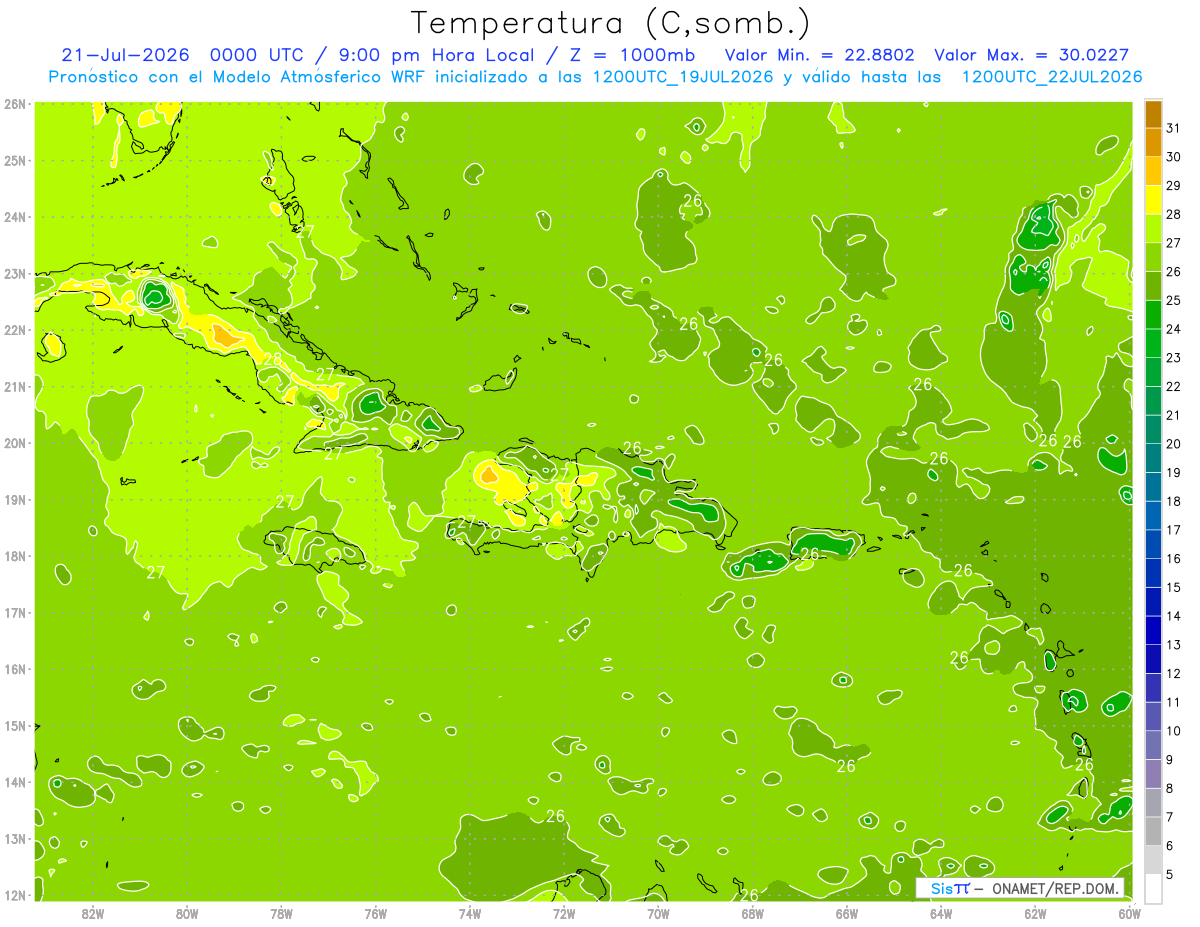Viewport: 1200px width, 927px height.
Task: Pick the white swatch below 5
Action: tap(1153, 888)
